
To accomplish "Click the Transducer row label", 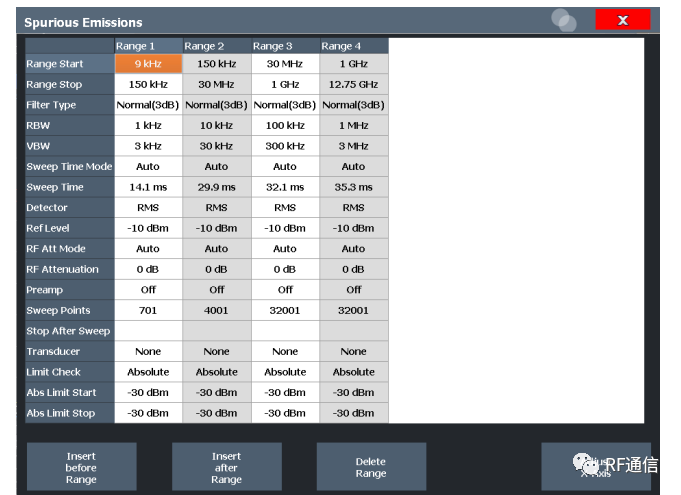I will pos(70,351).
